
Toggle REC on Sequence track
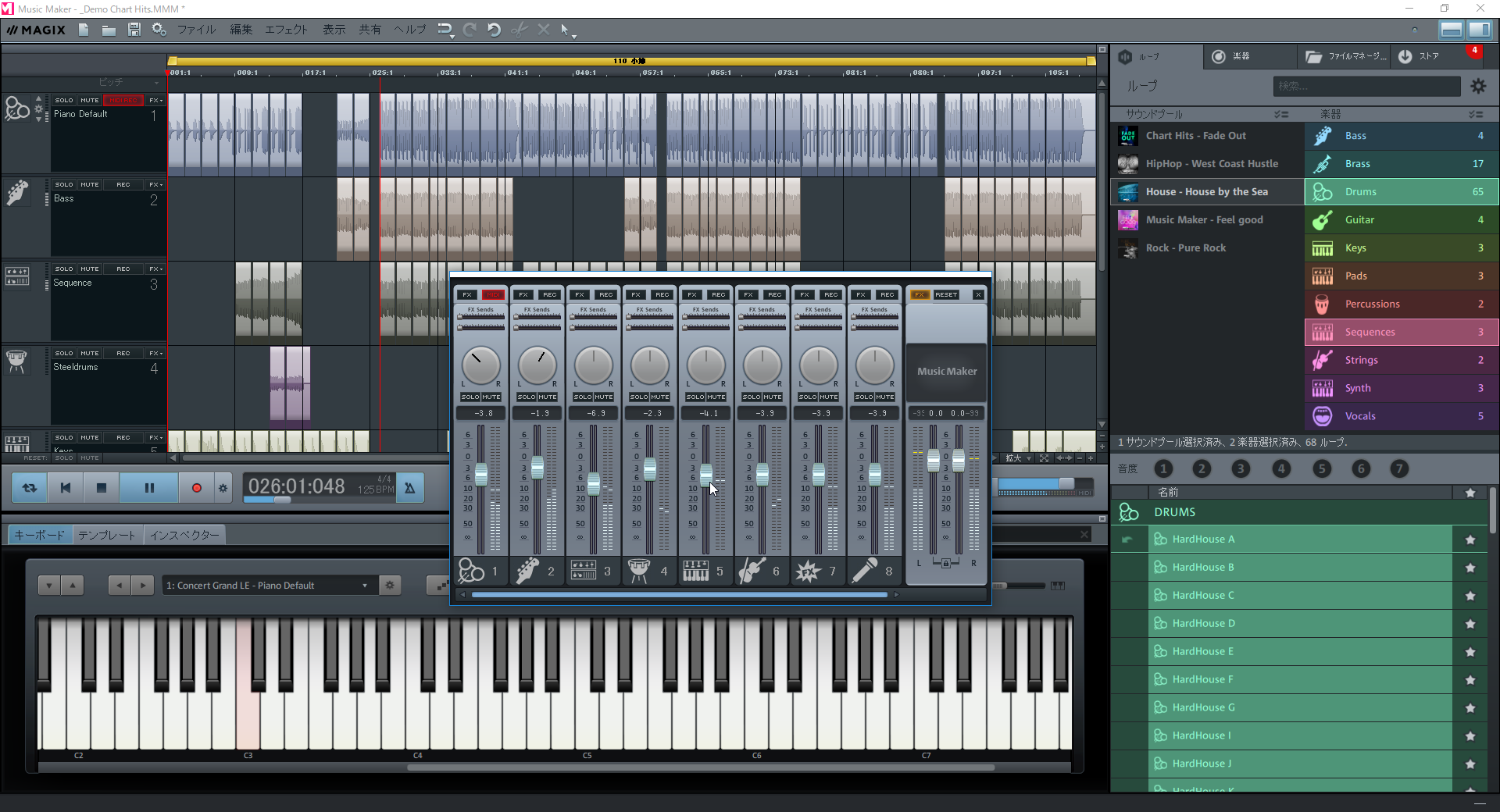123,269
